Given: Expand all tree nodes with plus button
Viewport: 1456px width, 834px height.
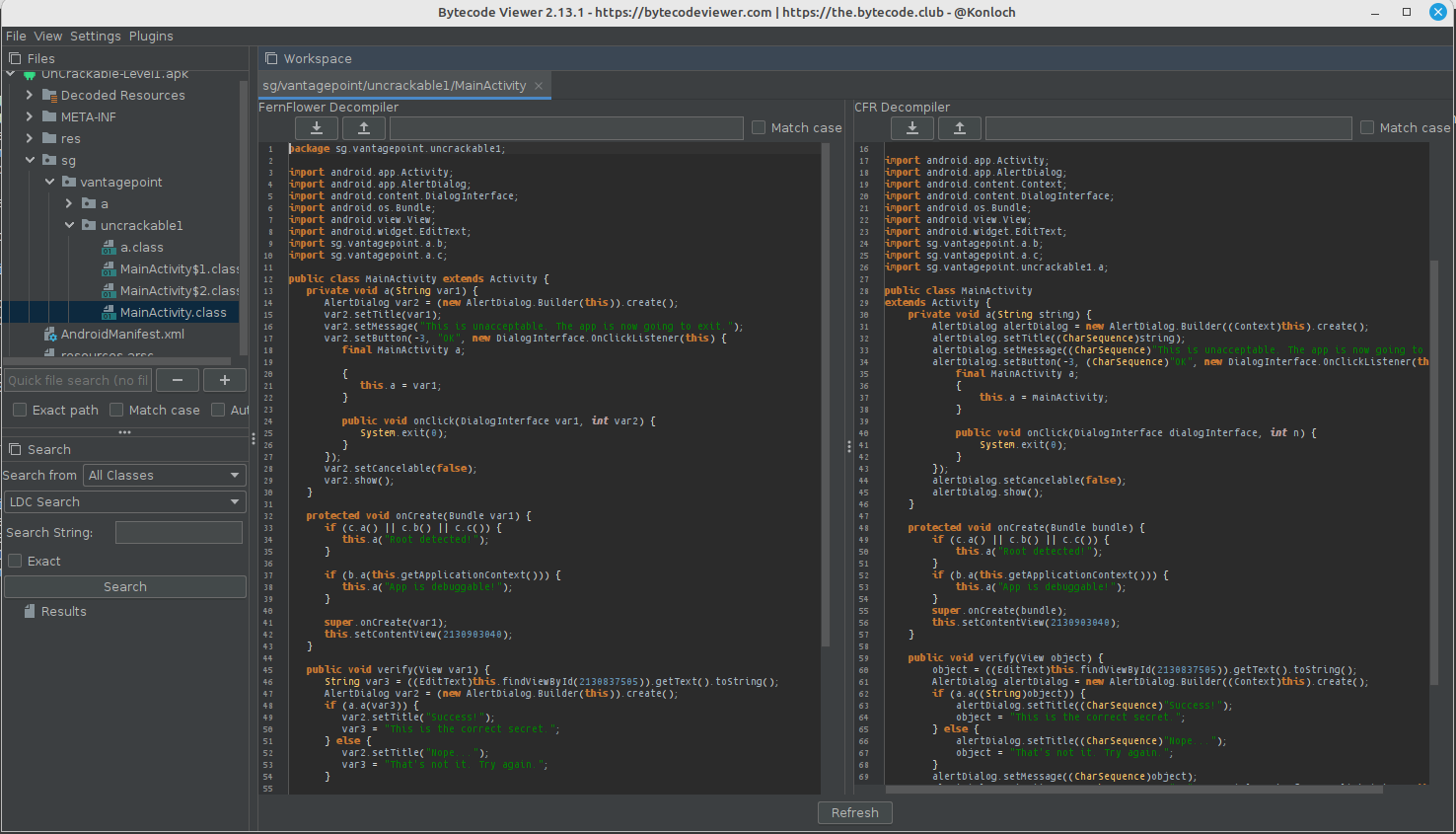Looking at the screenshot, I should click(x=225, y=380).
